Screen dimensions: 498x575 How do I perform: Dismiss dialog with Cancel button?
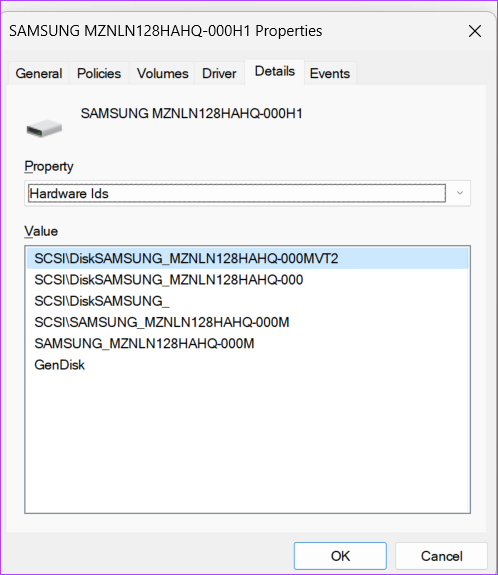click(442, 556)
